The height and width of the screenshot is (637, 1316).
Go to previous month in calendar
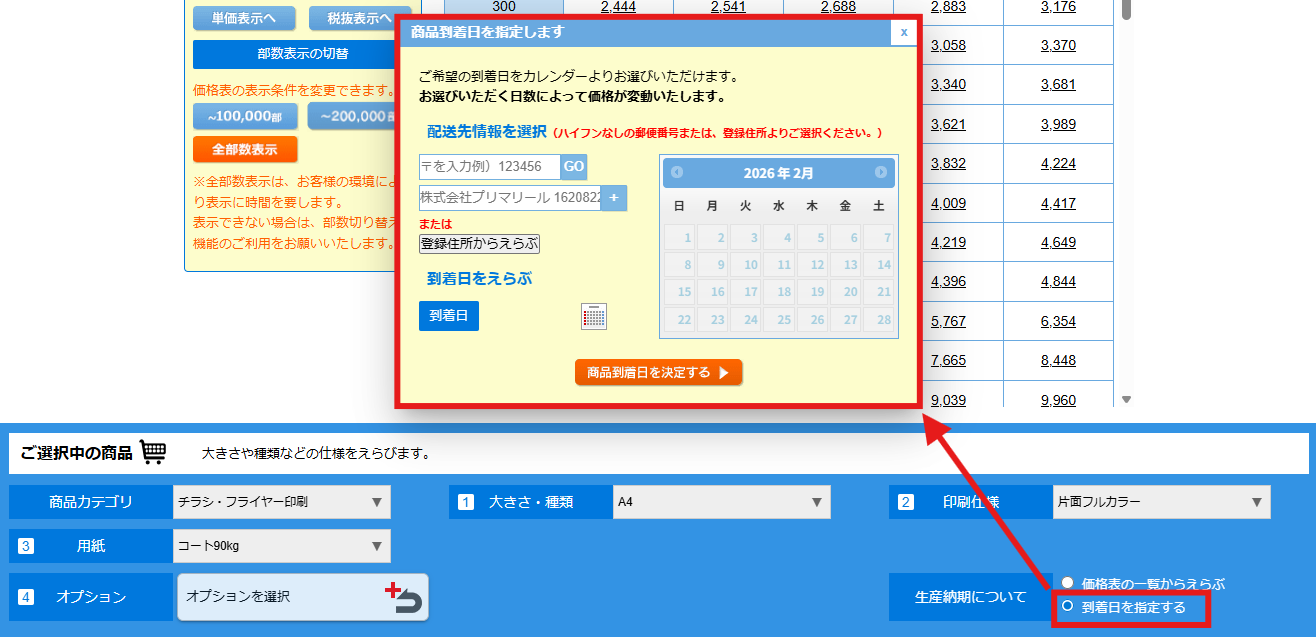pyautogui.click(x=677, y=172)
